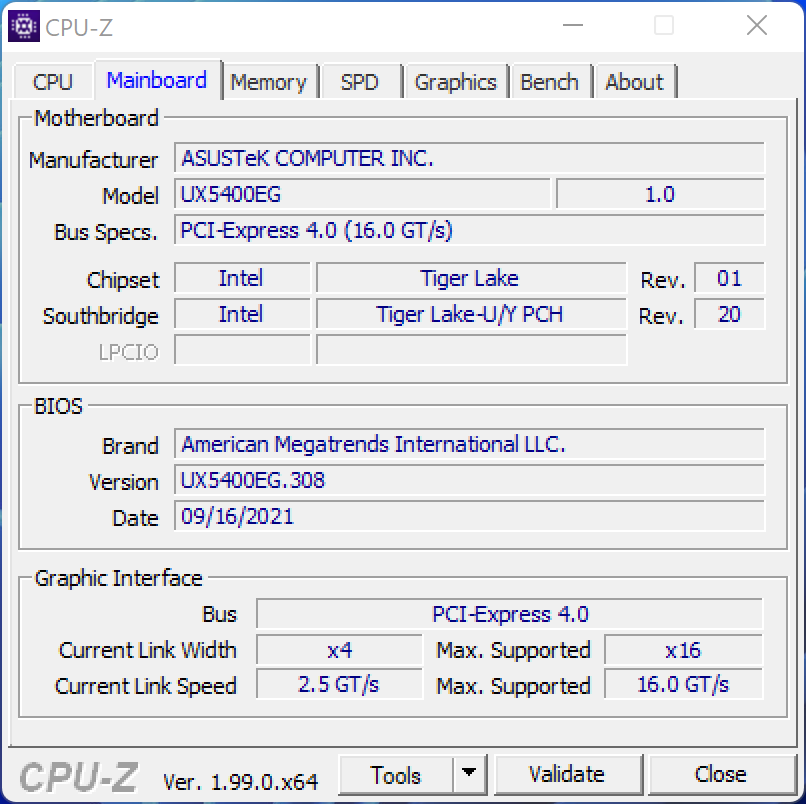Image resolution: width=806 pixels, height=804 pixels.
Task: Click the Southbridge label
Action: (101, 316)
